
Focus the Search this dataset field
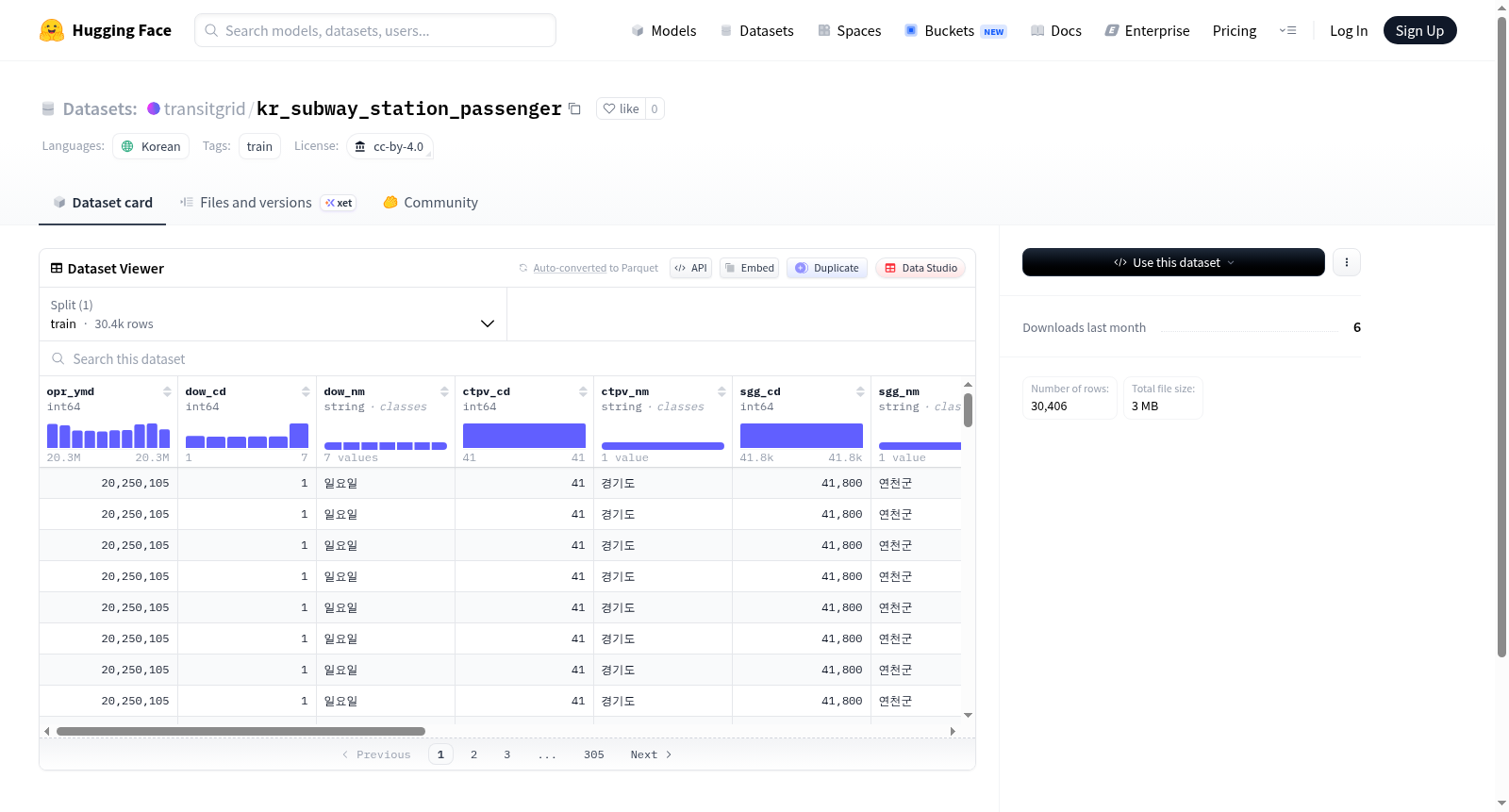[x=507, y=358]
